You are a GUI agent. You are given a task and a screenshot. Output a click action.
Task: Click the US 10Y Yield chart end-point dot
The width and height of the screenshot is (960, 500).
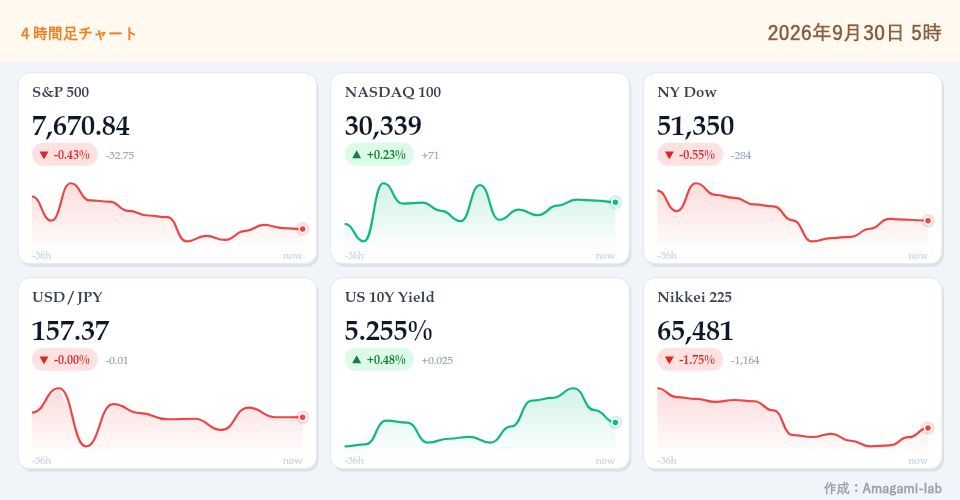615,422
